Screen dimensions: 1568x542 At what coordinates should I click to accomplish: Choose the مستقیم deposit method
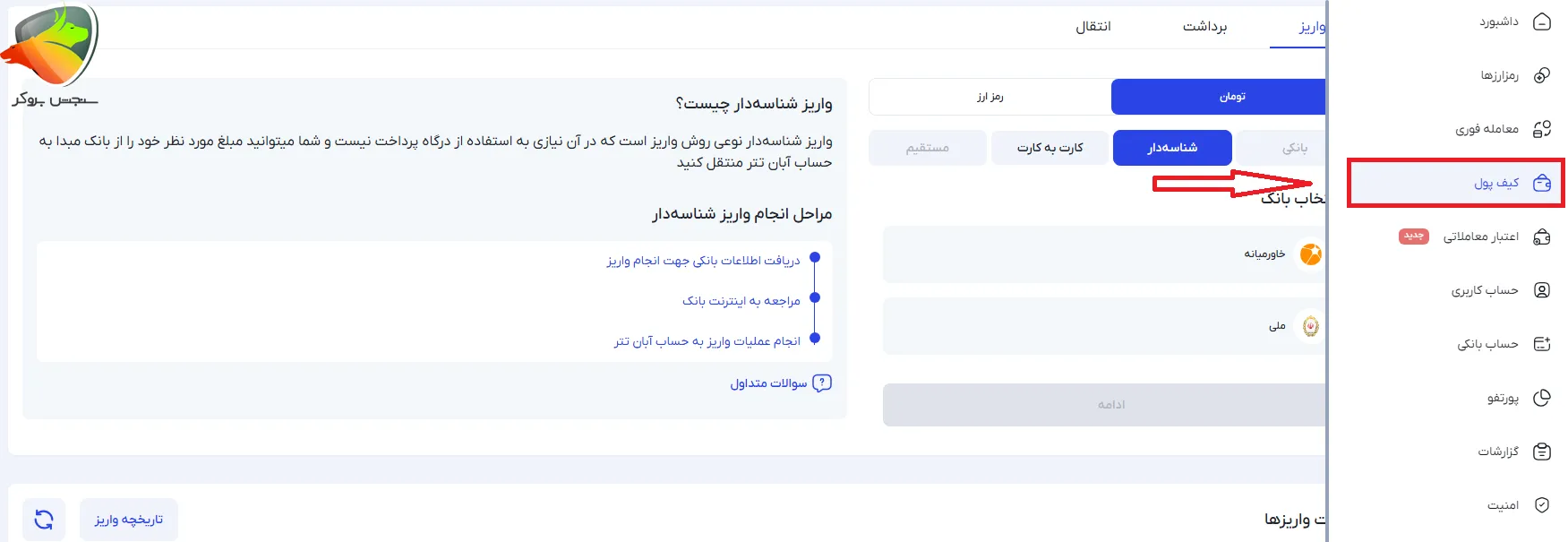point(928,148)
